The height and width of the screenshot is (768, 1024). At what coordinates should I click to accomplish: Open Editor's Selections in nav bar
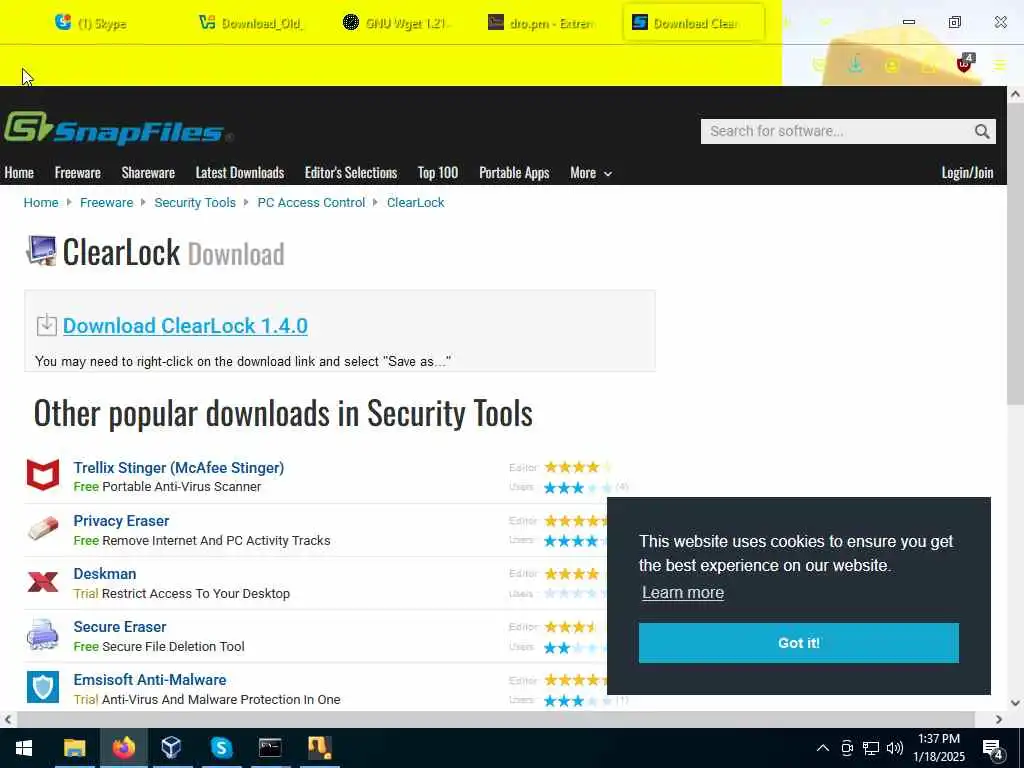(x=351, y=172)
